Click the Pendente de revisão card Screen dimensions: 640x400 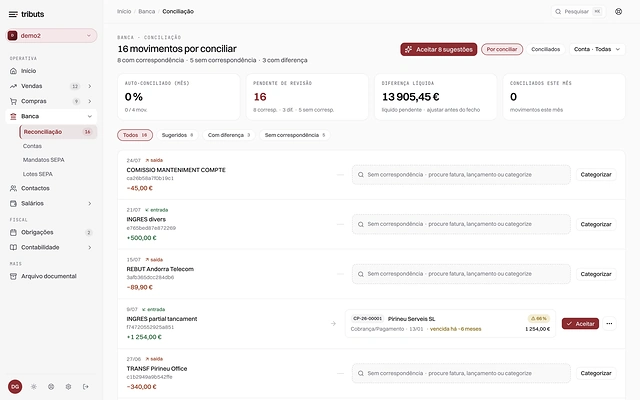pyautogui.click(x=307, y=97)
